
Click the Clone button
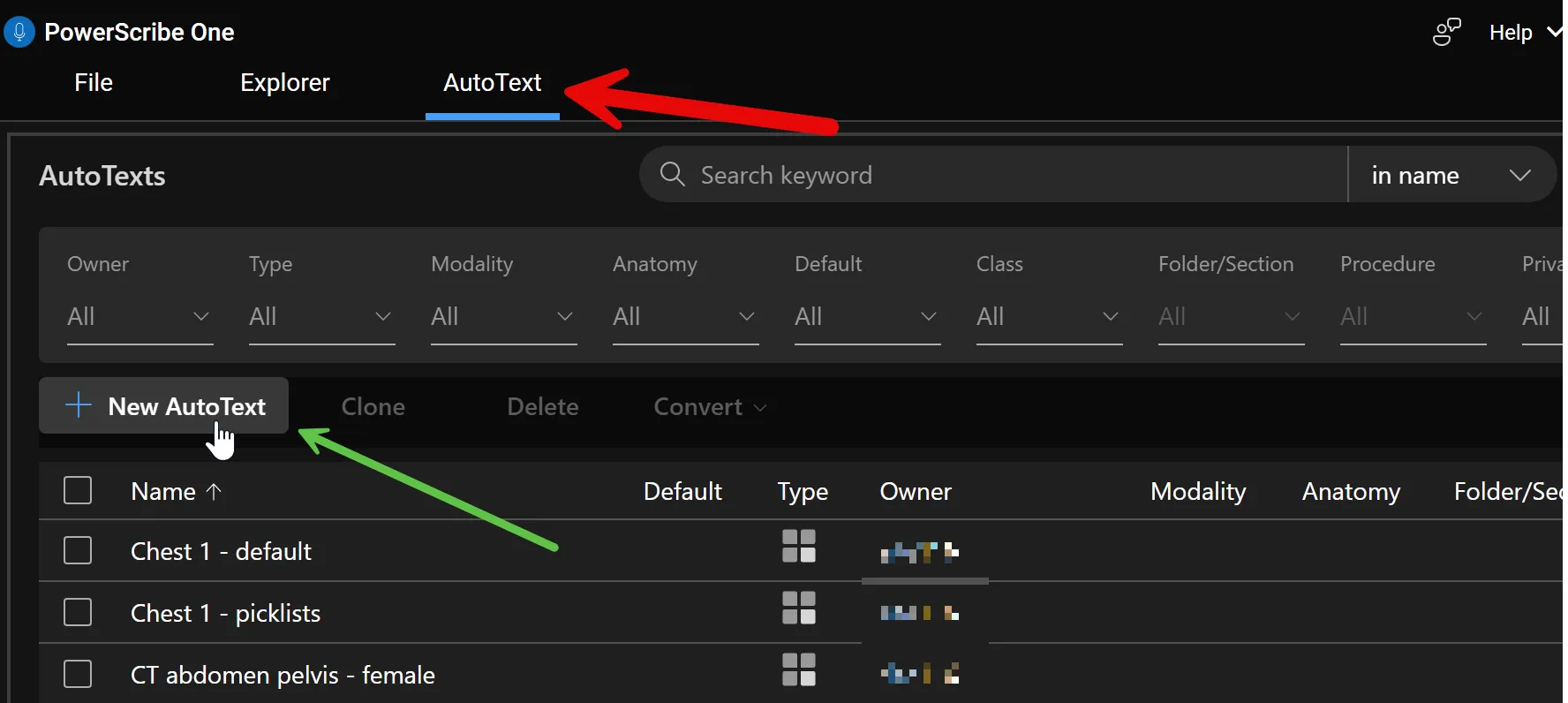point(373,406)
